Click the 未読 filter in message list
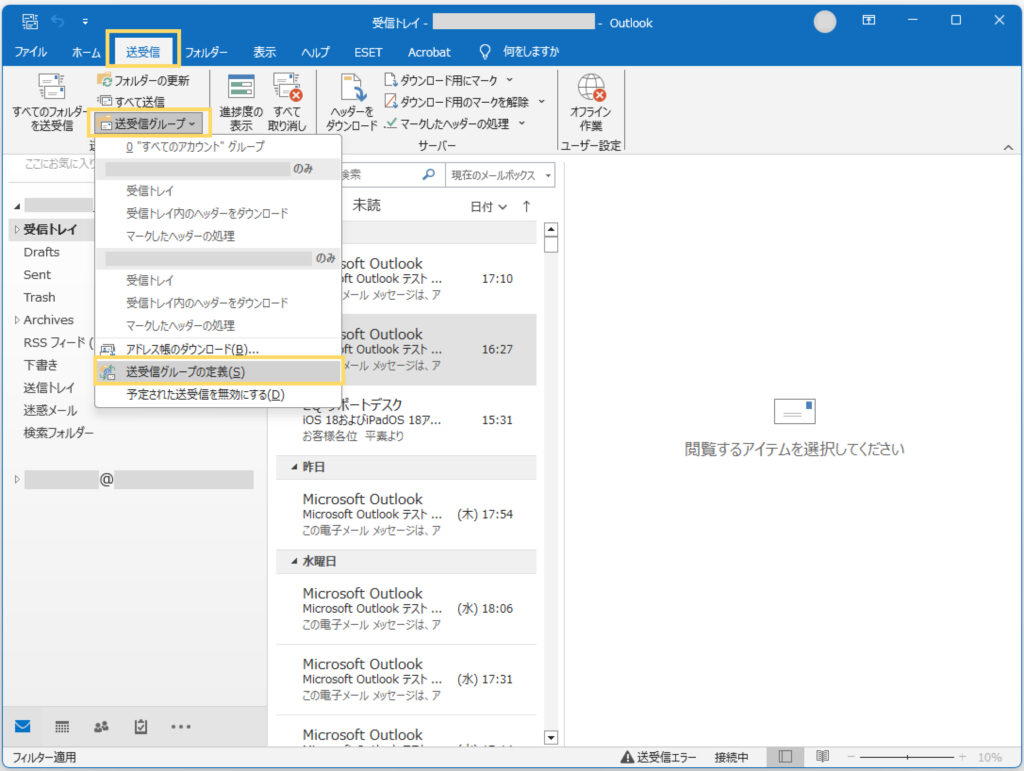 (x=366, y=206)
